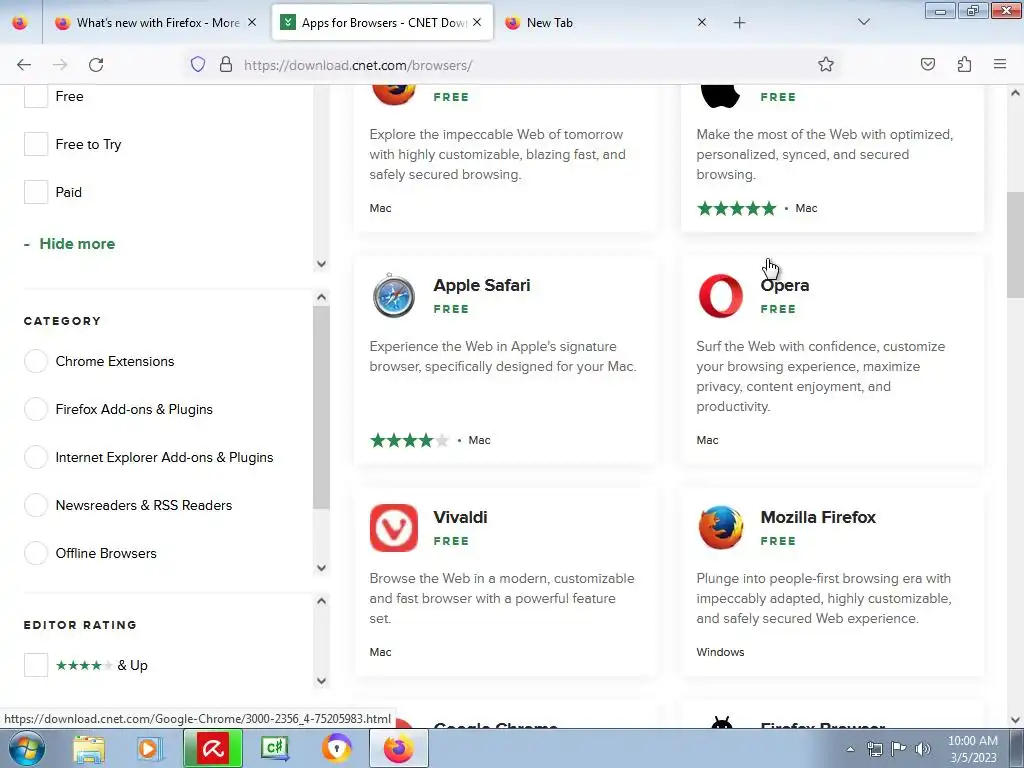Image resolution: width=1024 pixels, height=768 pixels.
Task: Open Windows Explorer from taskbar
Action: [x=89, y=749]
